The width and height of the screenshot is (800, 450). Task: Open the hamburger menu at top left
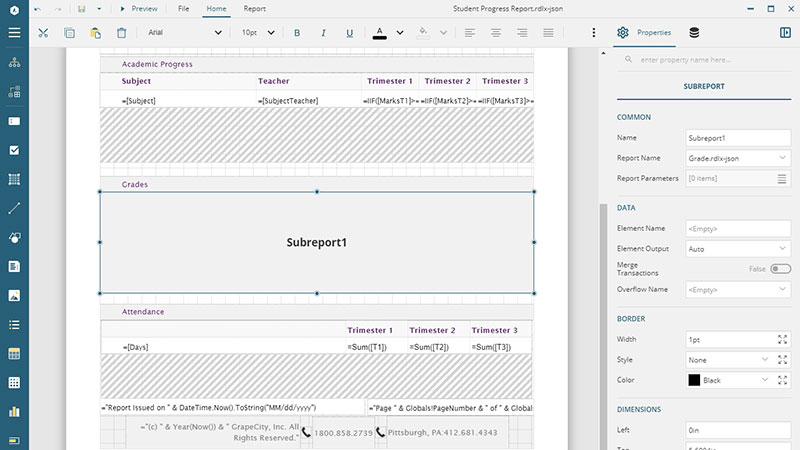(14, 32)
